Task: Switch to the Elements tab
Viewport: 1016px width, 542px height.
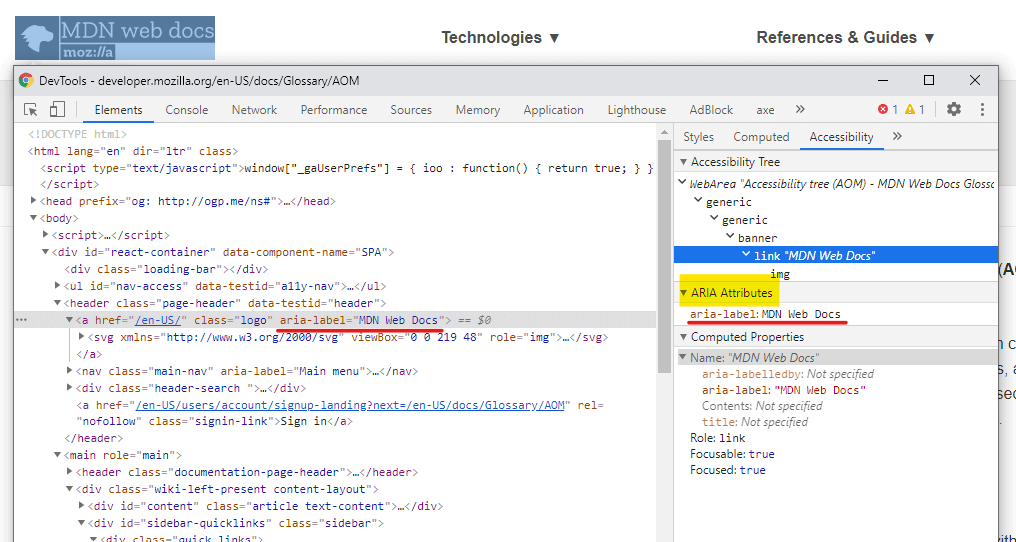Action: 119,110
